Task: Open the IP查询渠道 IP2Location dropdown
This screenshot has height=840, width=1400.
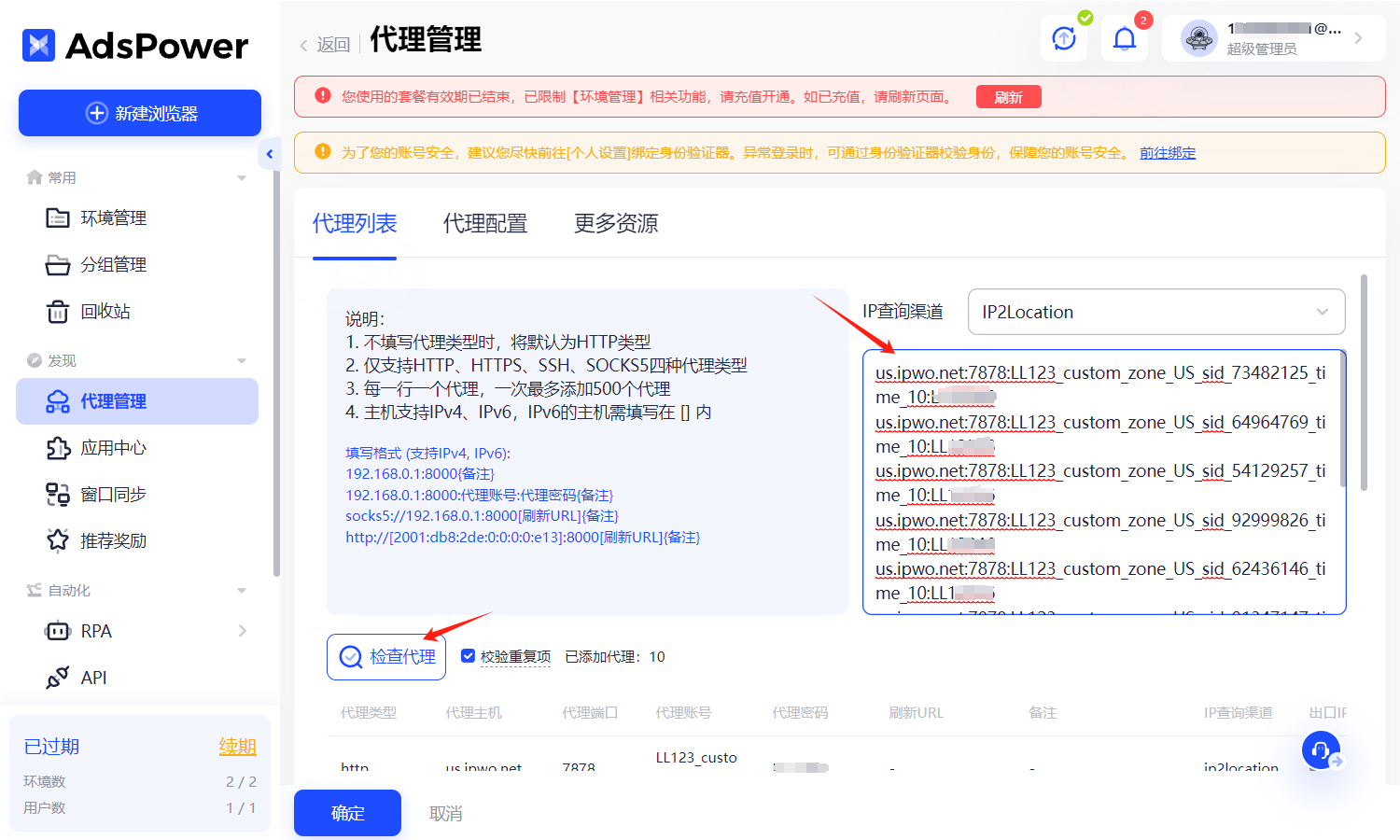Action: pos(1156,312)
